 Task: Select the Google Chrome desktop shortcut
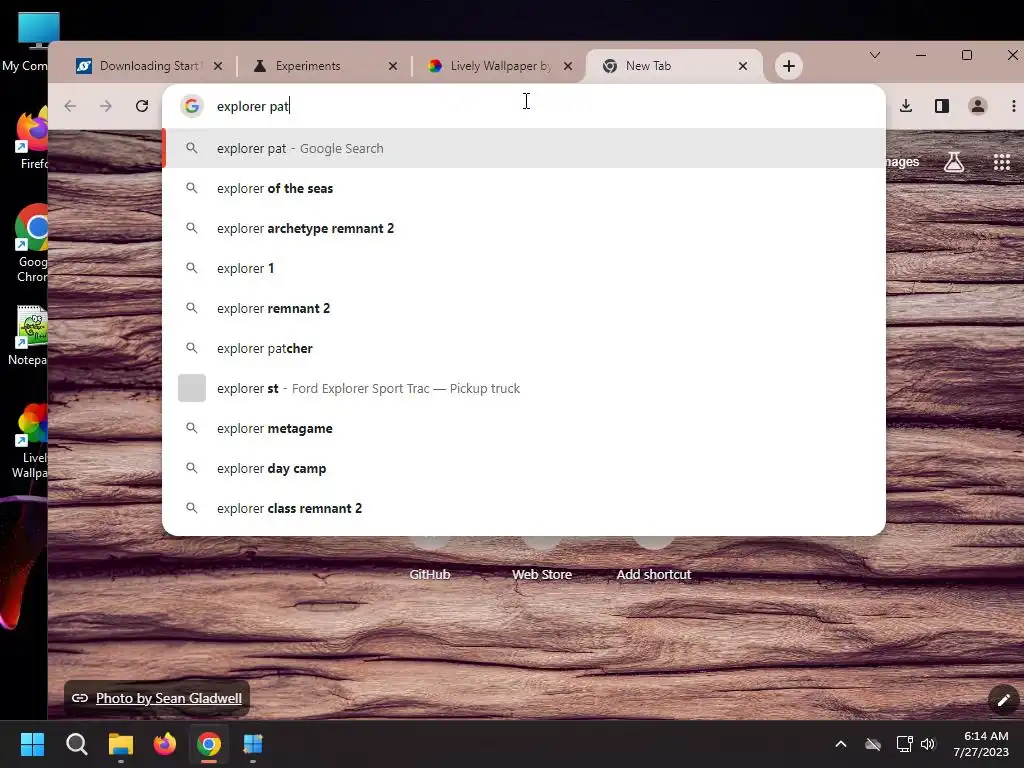tap(31, 243)
